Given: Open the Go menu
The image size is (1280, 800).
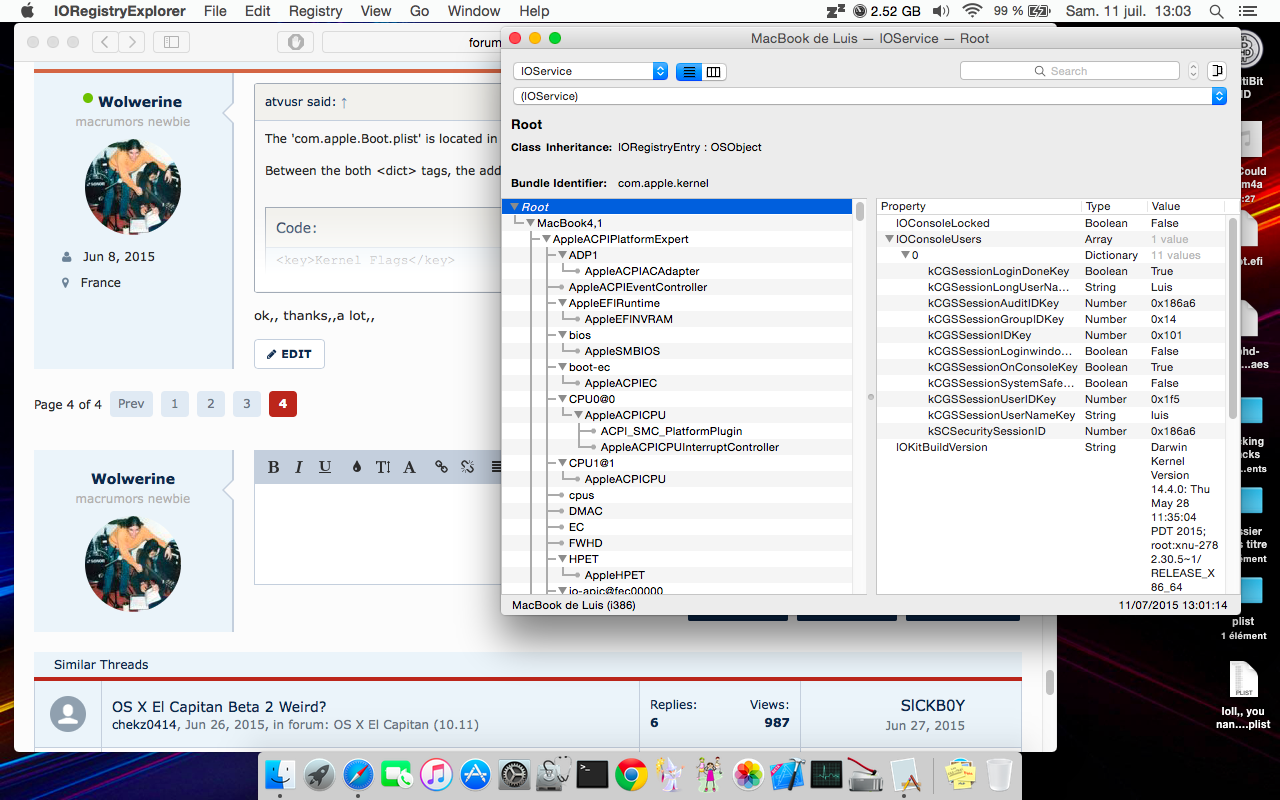Looking at the screenshot, I should 420,11.
